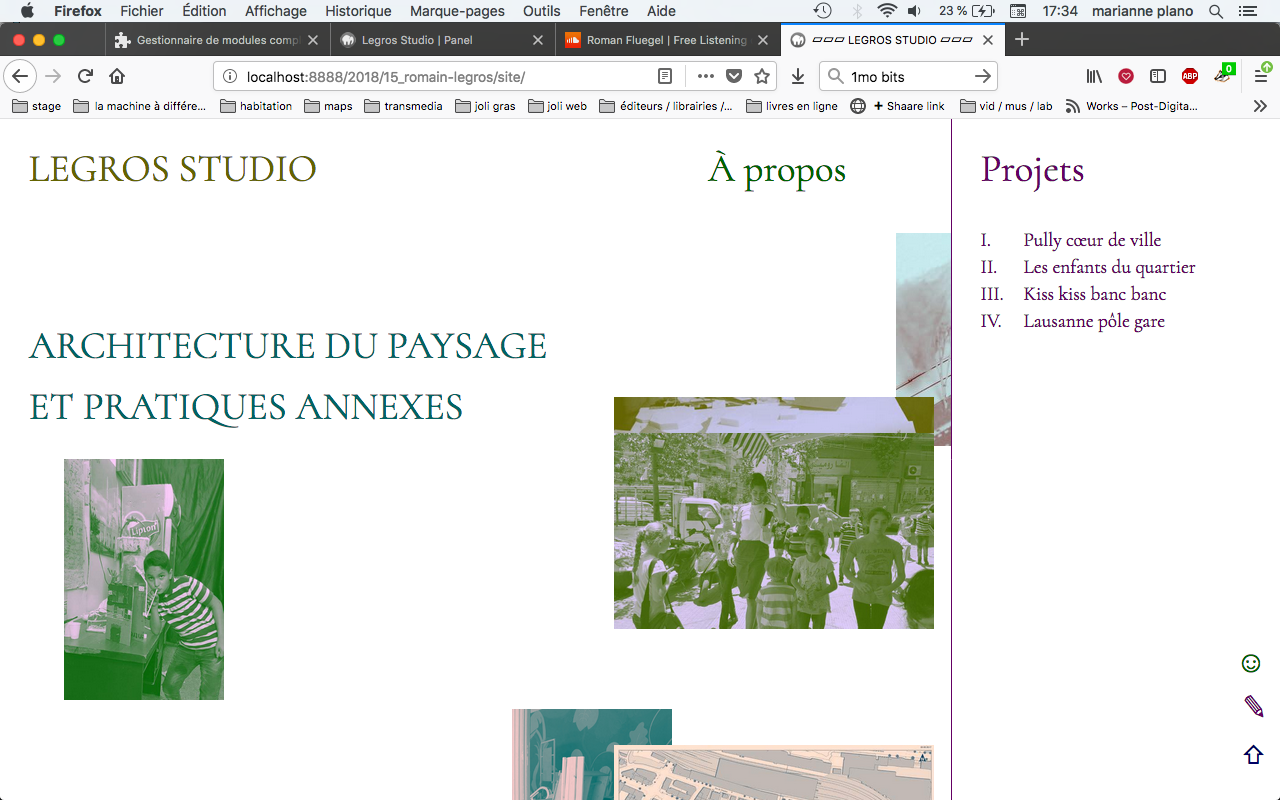
Task: Open the page actions three-dot menu
Action: [x=706, y=77]
